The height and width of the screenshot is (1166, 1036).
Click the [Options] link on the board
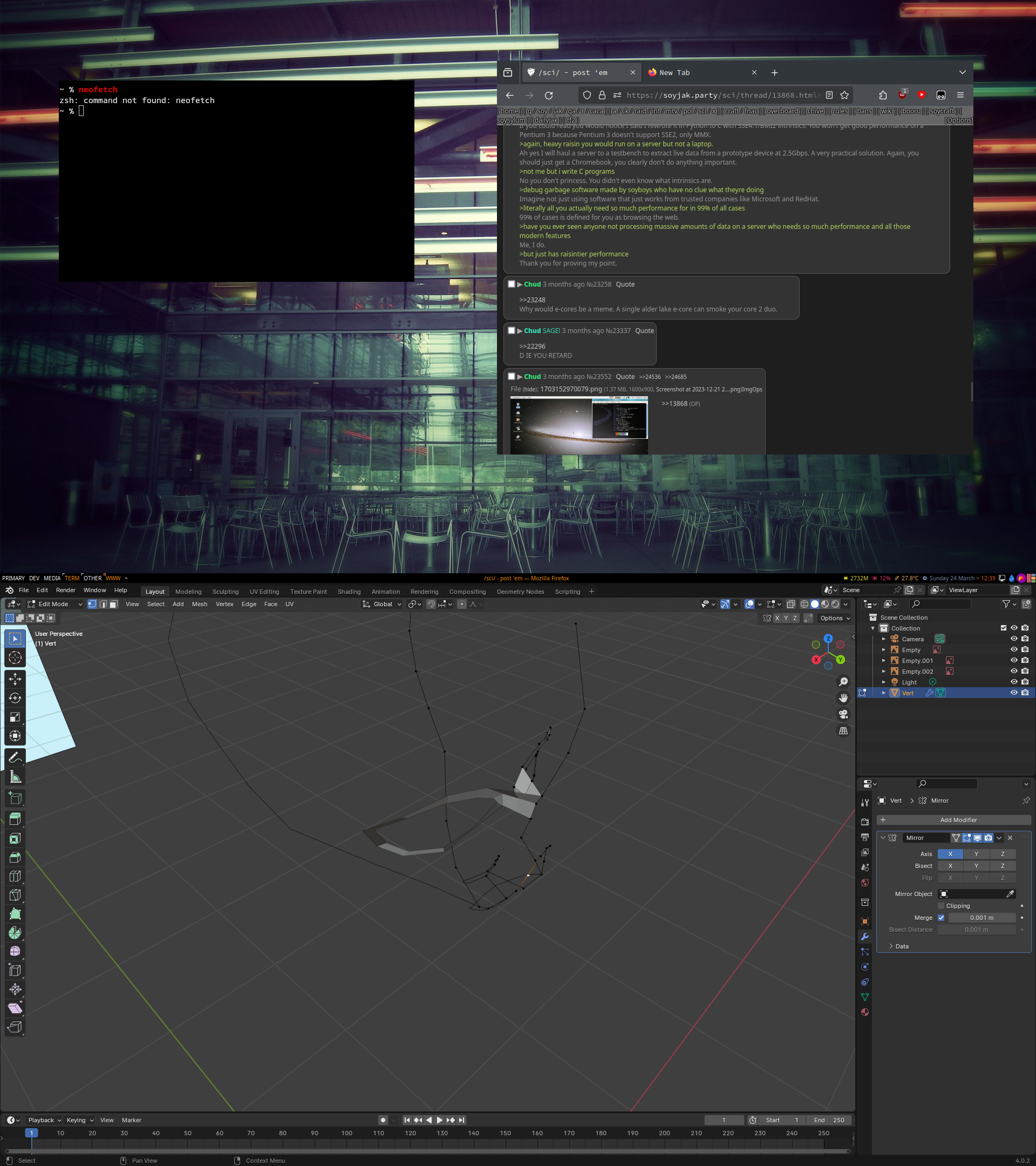tap(958, 120)
